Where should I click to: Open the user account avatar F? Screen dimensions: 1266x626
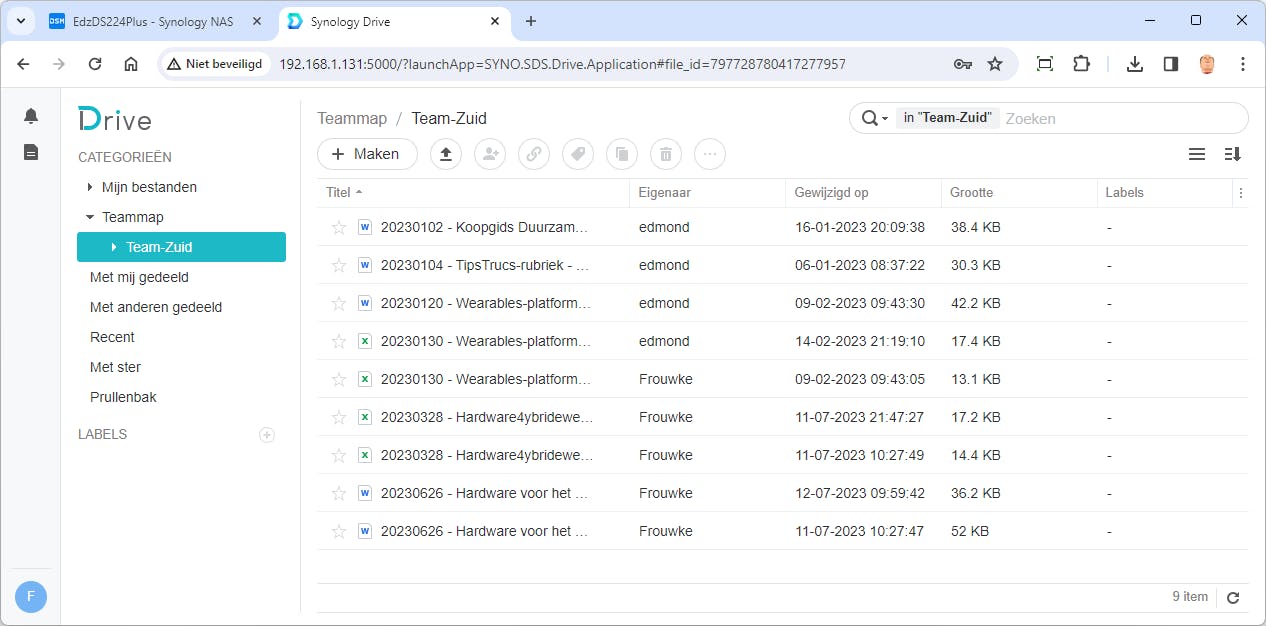pyautogui.click(x=31, y=597)
